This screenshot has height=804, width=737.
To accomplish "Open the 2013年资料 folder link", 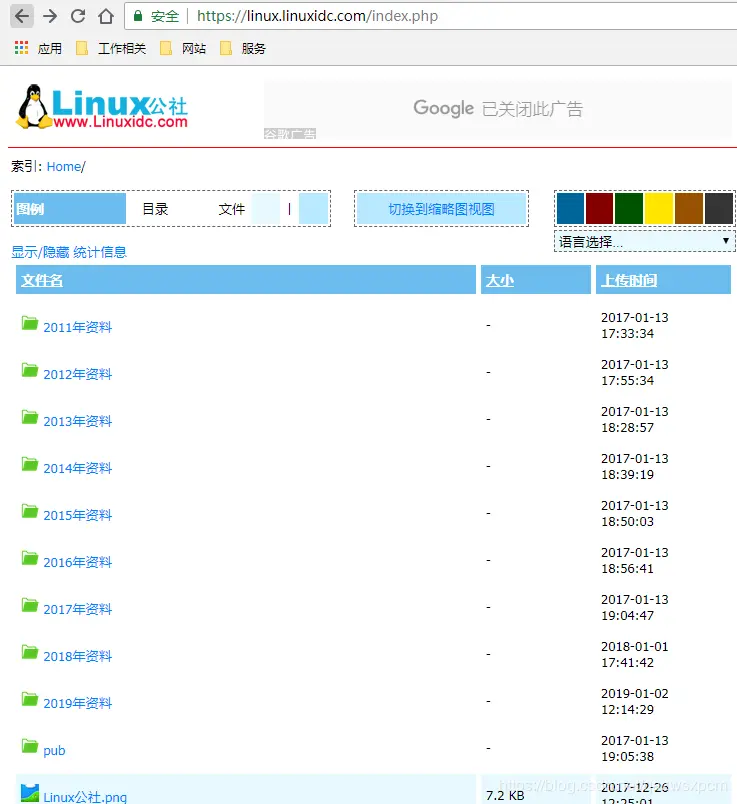I will pos(77,421).
